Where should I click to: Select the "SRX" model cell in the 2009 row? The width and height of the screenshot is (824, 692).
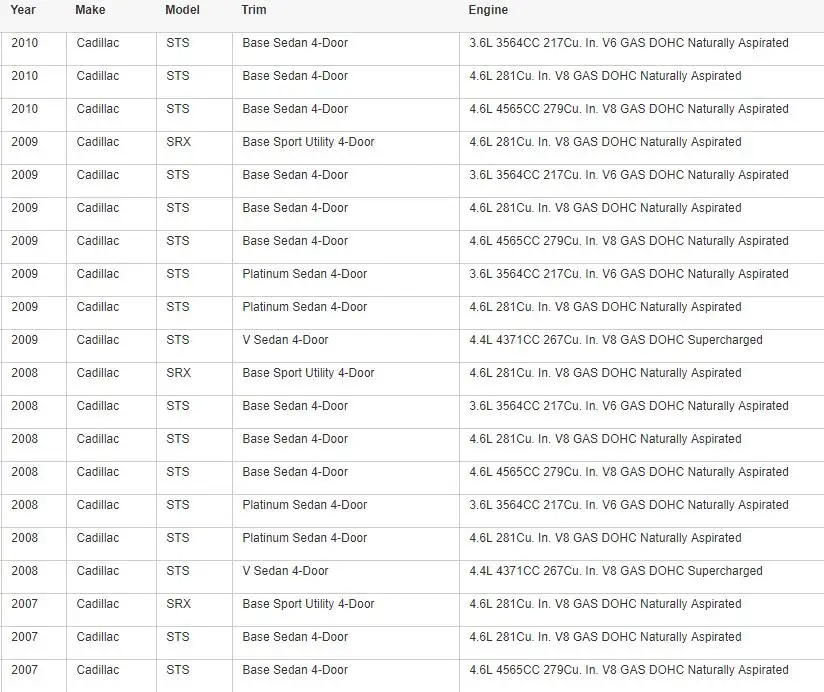click(x=179, y=142)
